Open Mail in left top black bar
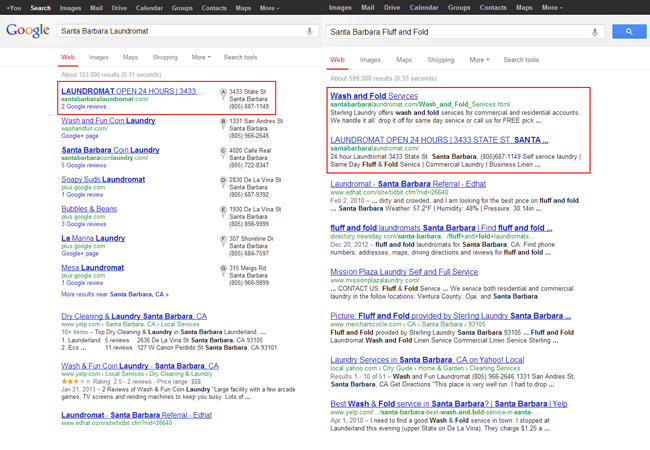 [97, 8]
